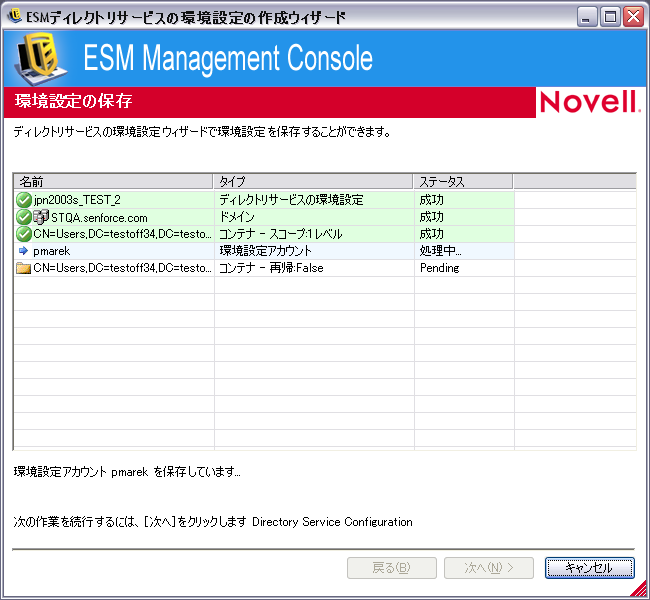Click the CN=Users name in the Pending row
Image resolution: width=650 pixels, height=600 pixels.
(122, 268)
